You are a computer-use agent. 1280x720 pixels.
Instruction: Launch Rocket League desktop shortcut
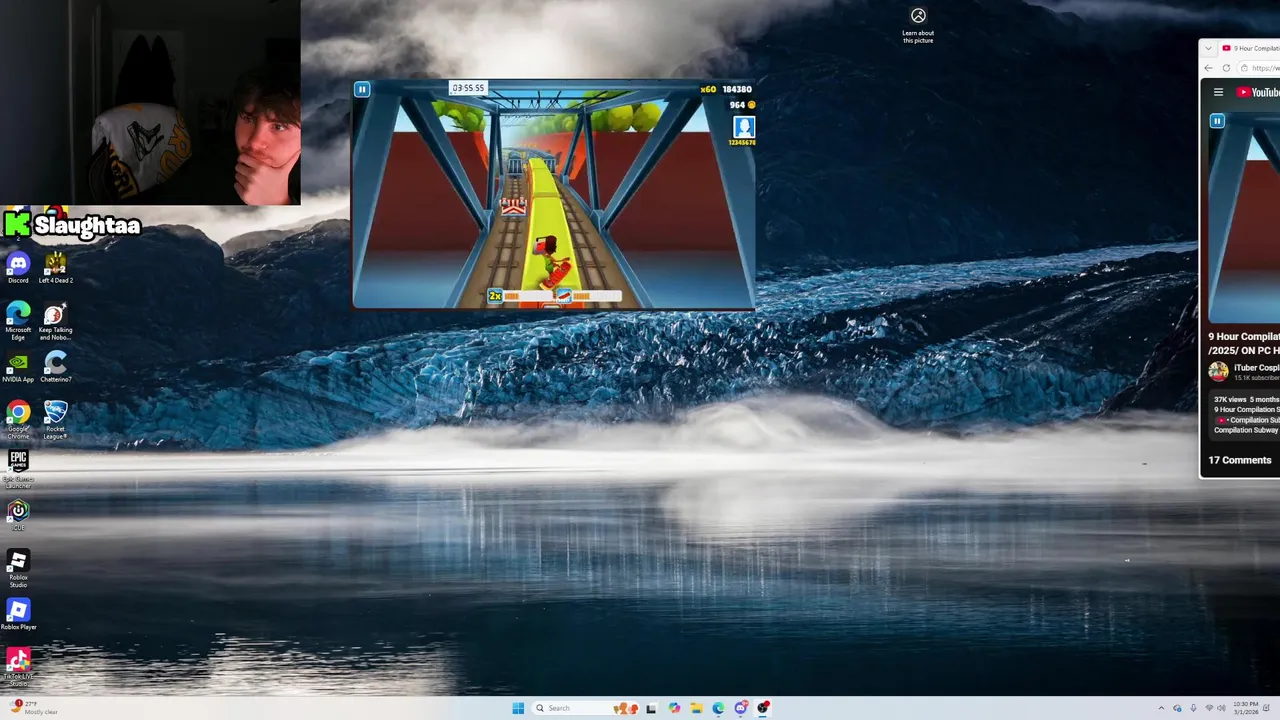pos(55,420)
